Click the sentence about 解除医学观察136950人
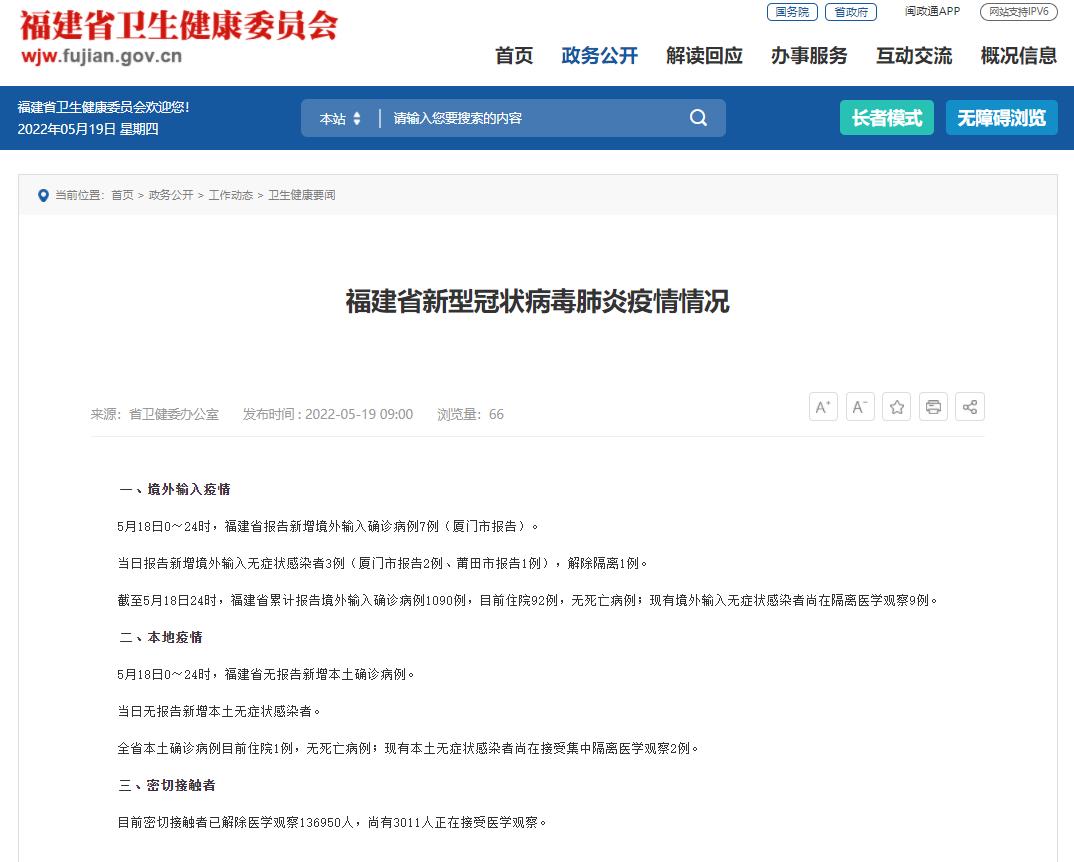Screen dimensions: 1074x862 332,822
